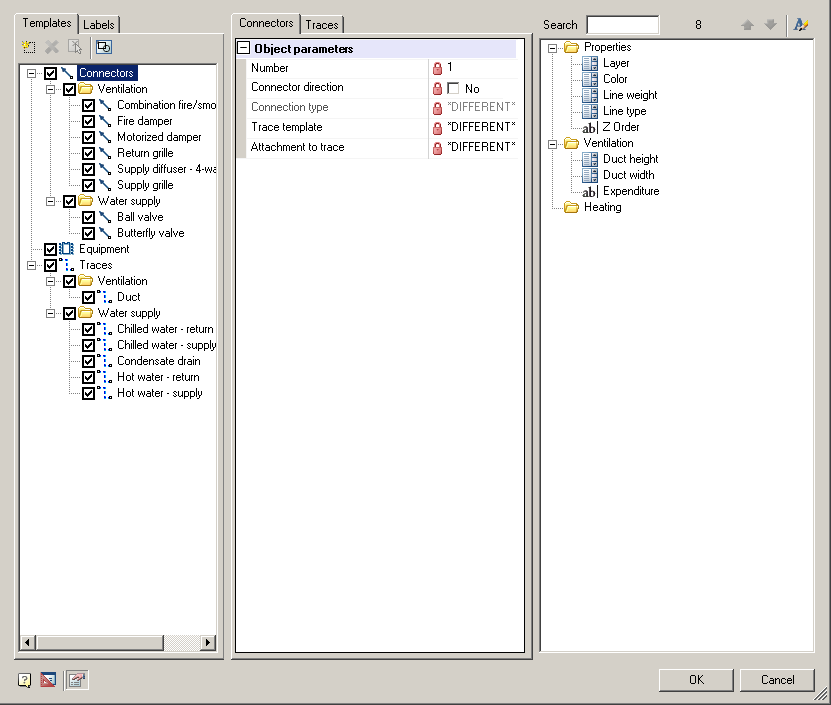Switch to the Labels tab
Image resolution: width=831 pixels, height=705 pixels.
point(99,23)
